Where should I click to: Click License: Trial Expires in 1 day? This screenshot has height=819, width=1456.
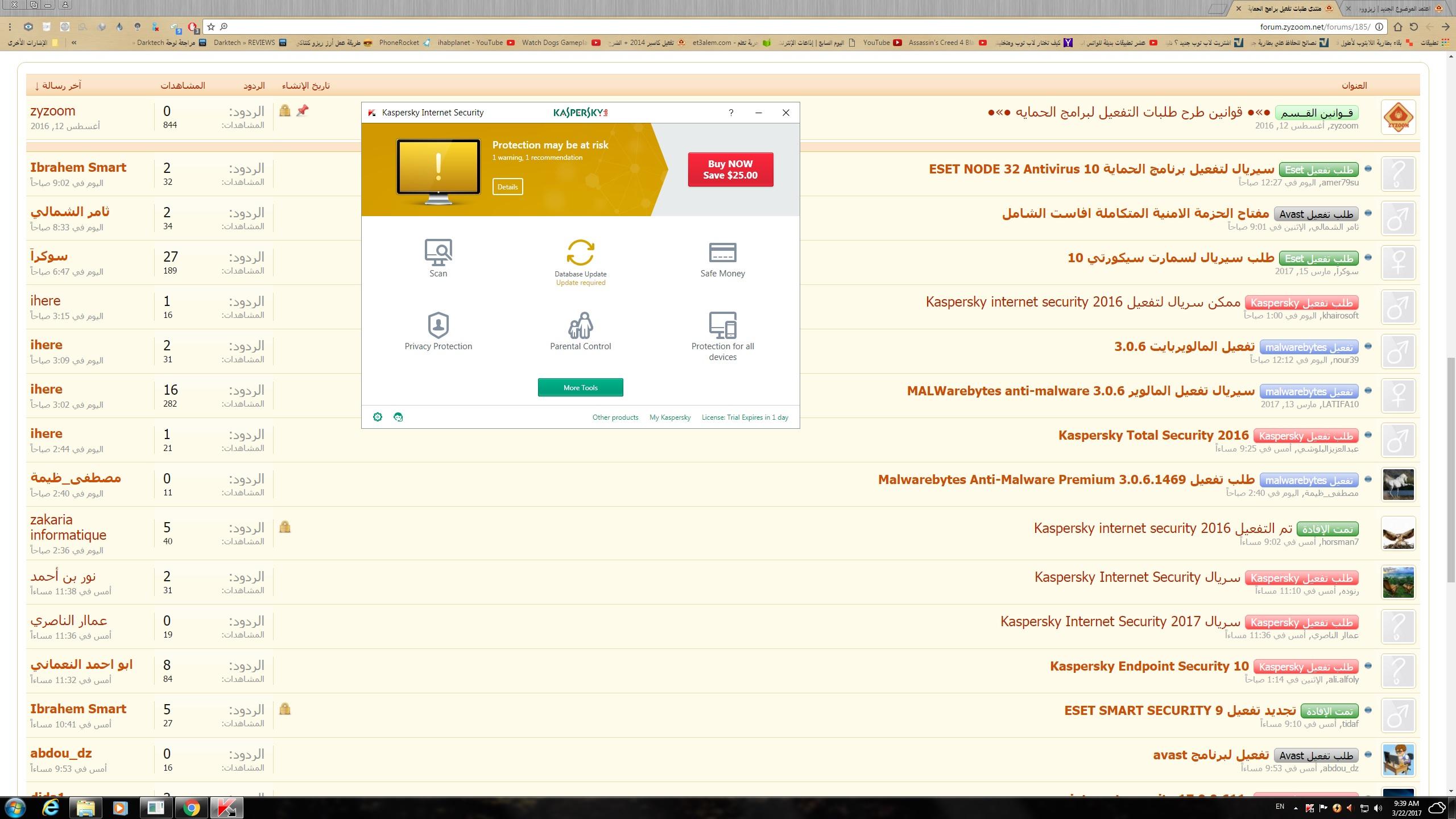pos(744,417)
